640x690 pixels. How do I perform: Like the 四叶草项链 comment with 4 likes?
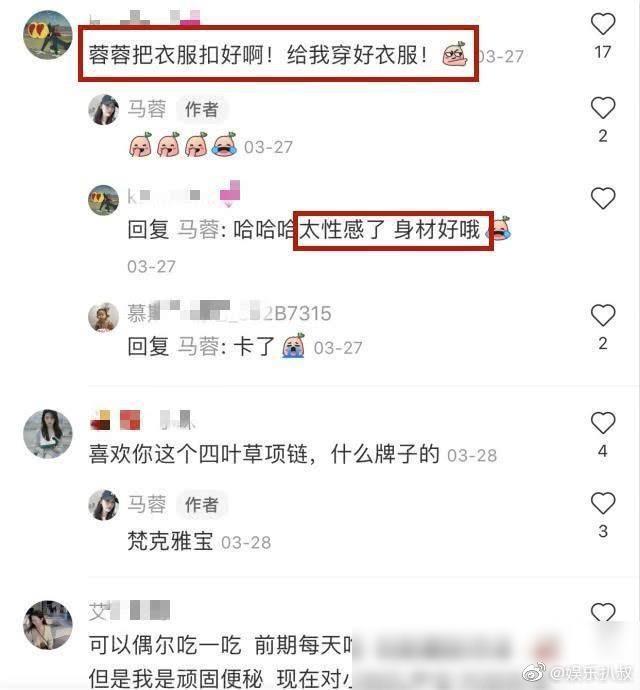[x=603, y=423]
